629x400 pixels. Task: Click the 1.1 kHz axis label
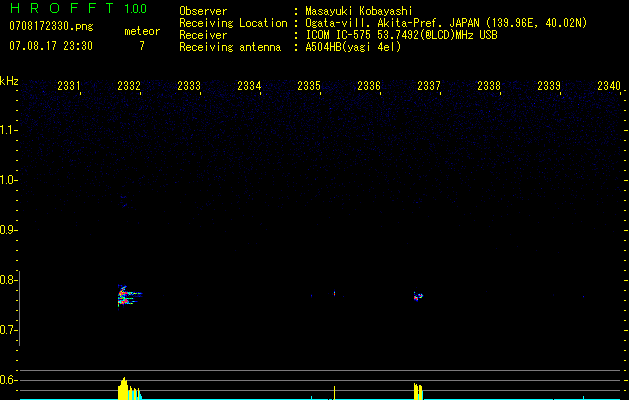coord(8,130)
